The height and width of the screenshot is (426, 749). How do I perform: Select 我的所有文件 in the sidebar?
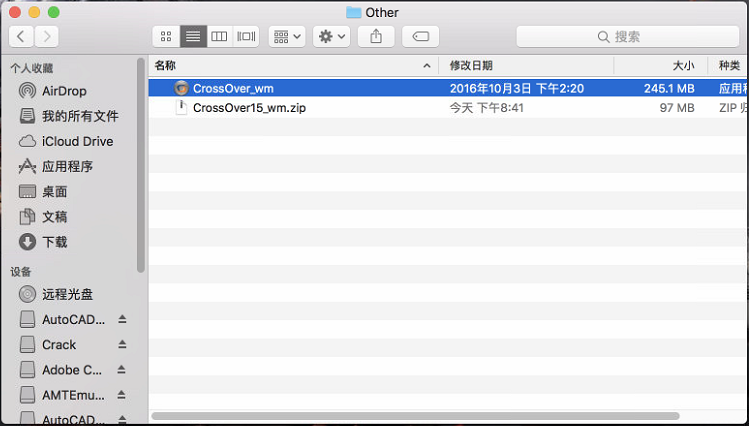tap(68, 116)
